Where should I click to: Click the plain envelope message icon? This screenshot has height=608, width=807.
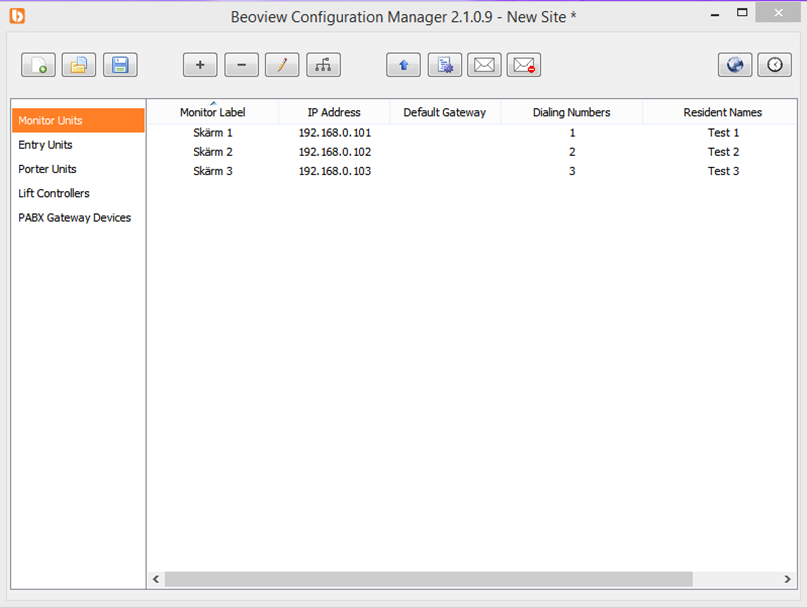[x=484, y=65]
